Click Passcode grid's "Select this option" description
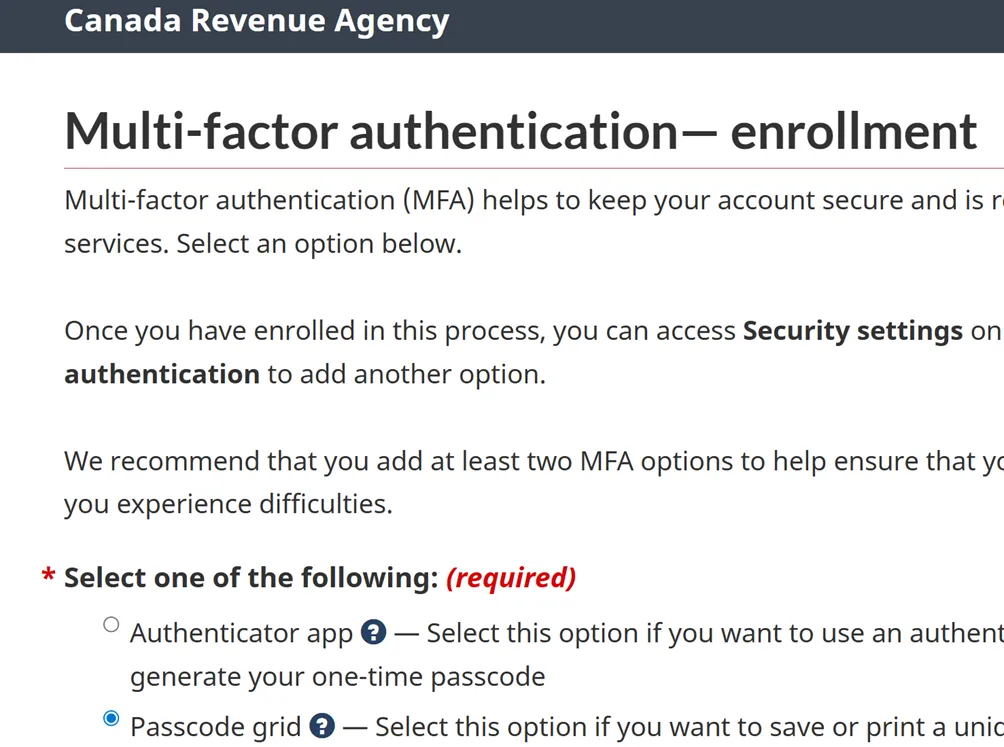This screenshot has height=747, width=1004. tap(600, 727)
